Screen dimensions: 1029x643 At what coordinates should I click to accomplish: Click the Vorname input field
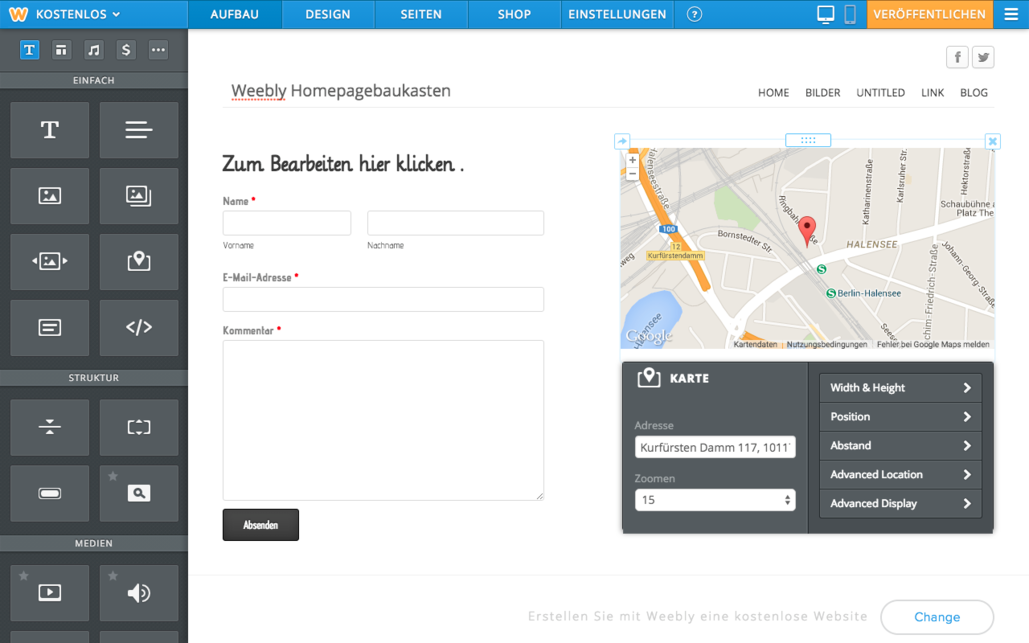[x=287, y=223]
